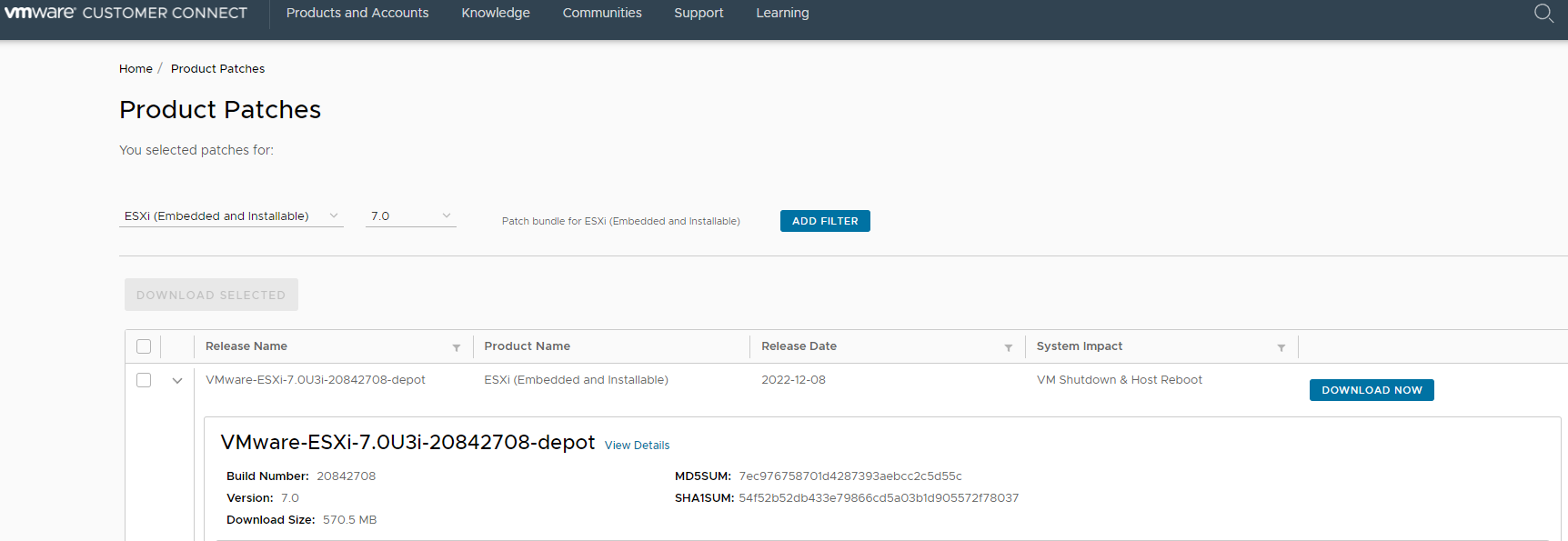The width and height of the screenshot is (1568, 541).
Task: Click the DOWNLOAD NOW button
Action: (x=1372, y=390)
